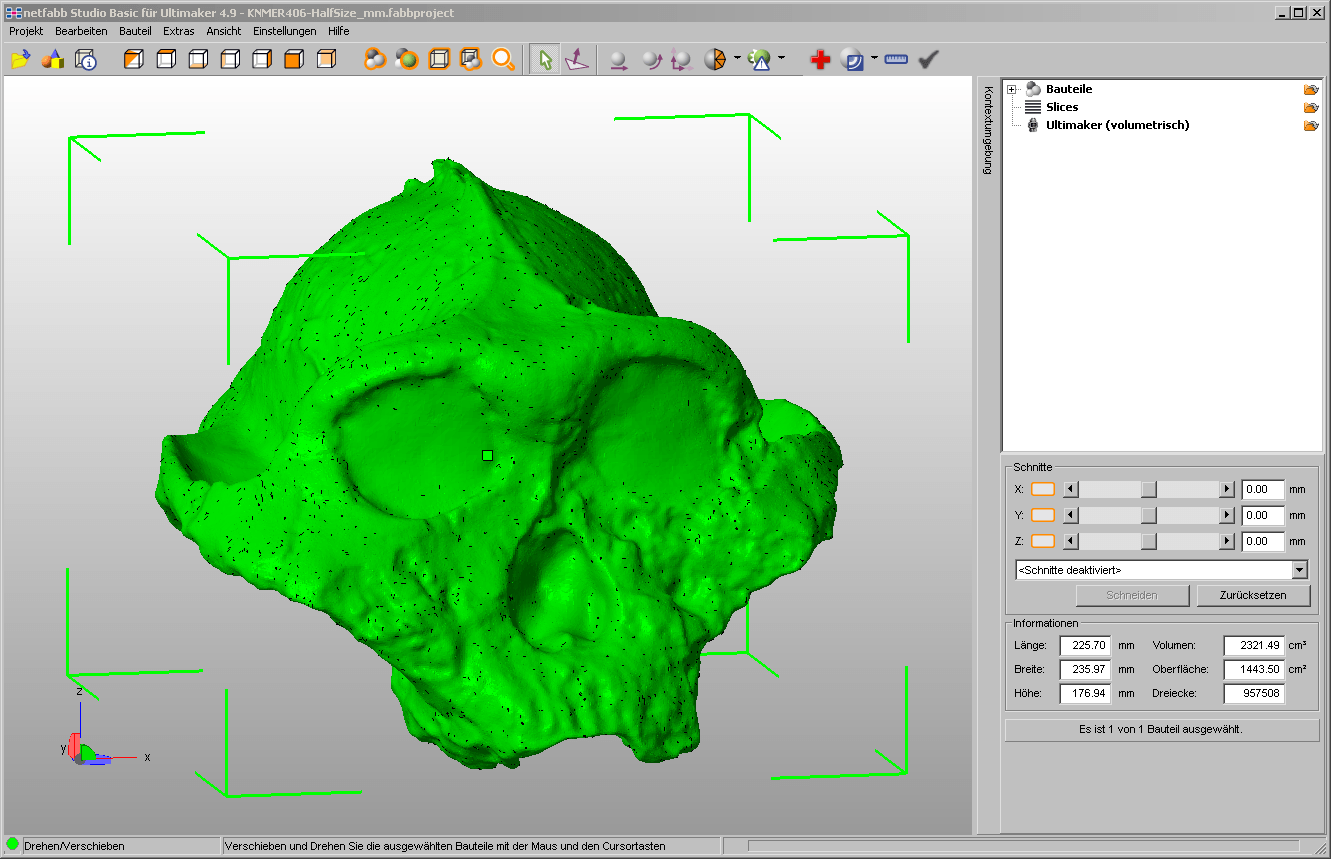The height and width of the screenshot is (859, 1331).
Task: Expand the Bauteile tree node
Action: point(1012,90)
